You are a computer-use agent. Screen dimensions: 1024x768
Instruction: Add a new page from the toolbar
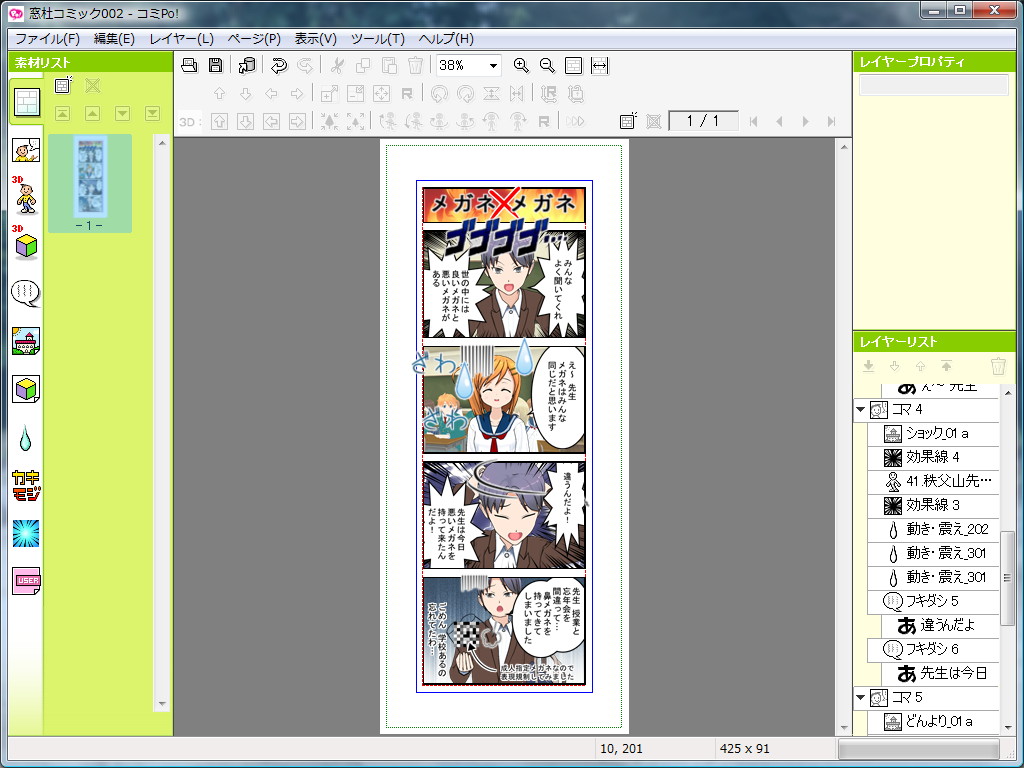coord(628,121)
